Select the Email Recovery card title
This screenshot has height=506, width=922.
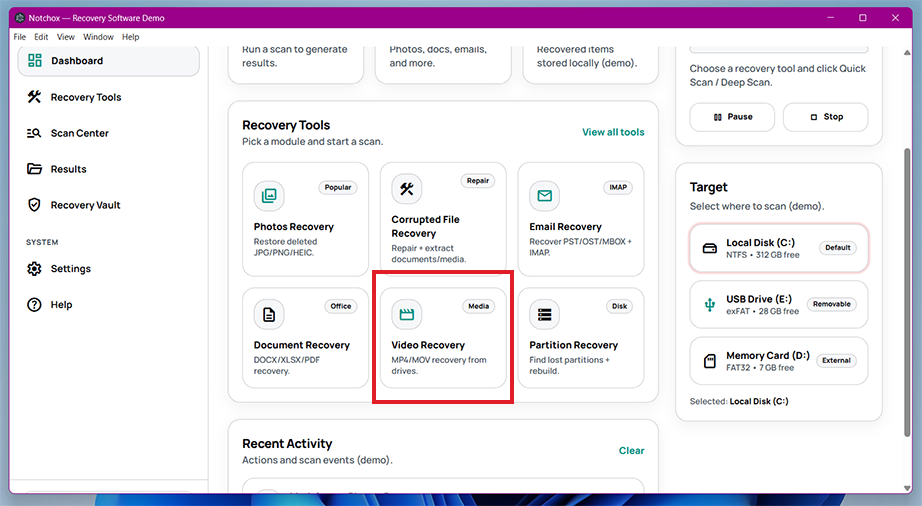tap(566, 227)
